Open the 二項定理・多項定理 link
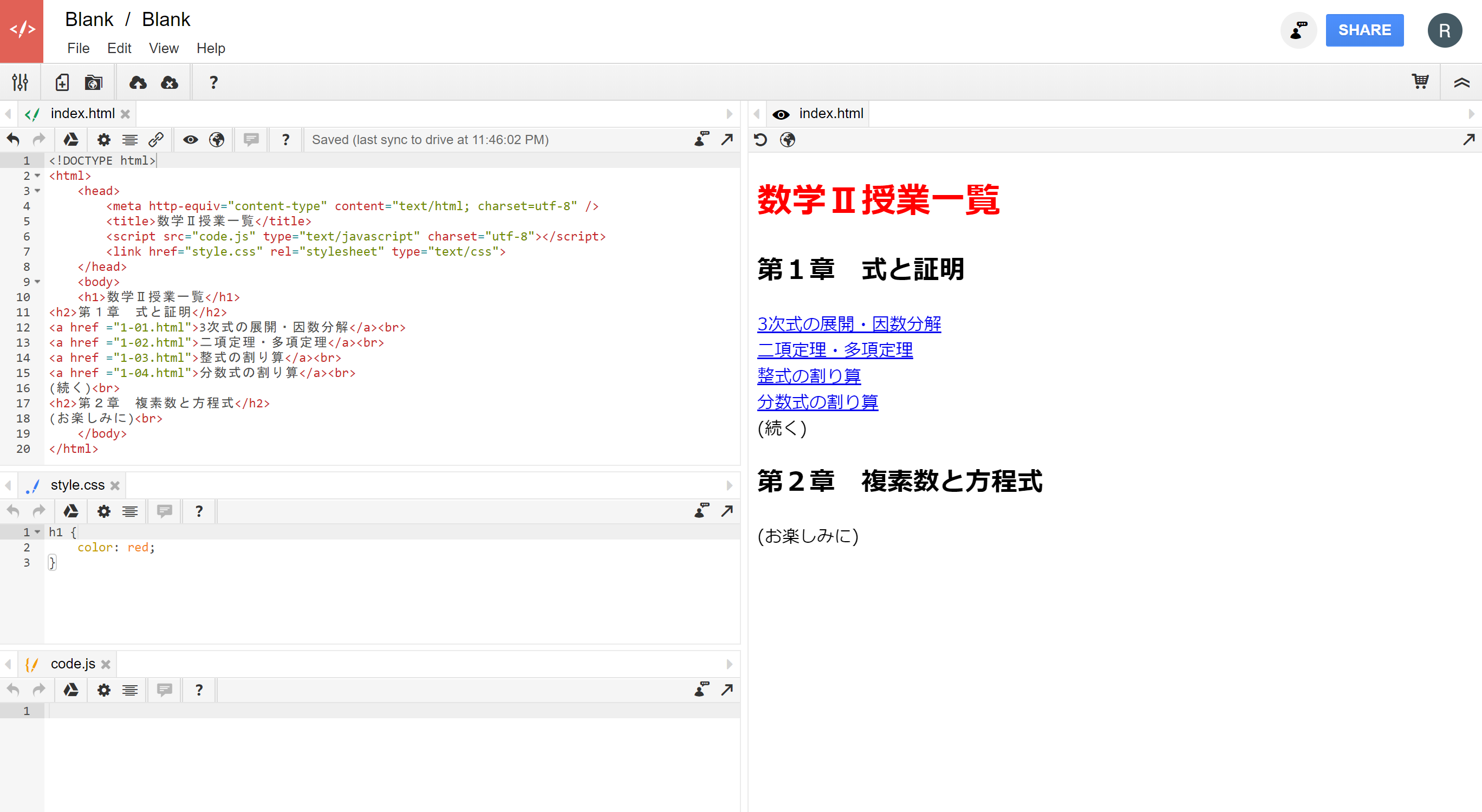The height and width of the screenshot is (812, 1482). click(x=835, y=350)
